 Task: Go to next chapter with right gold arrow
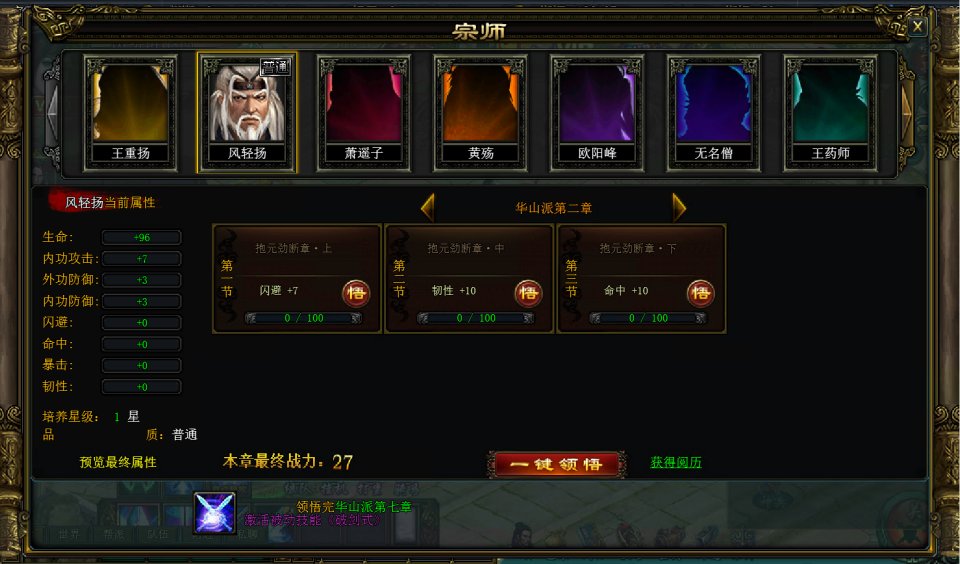[679, 208]
